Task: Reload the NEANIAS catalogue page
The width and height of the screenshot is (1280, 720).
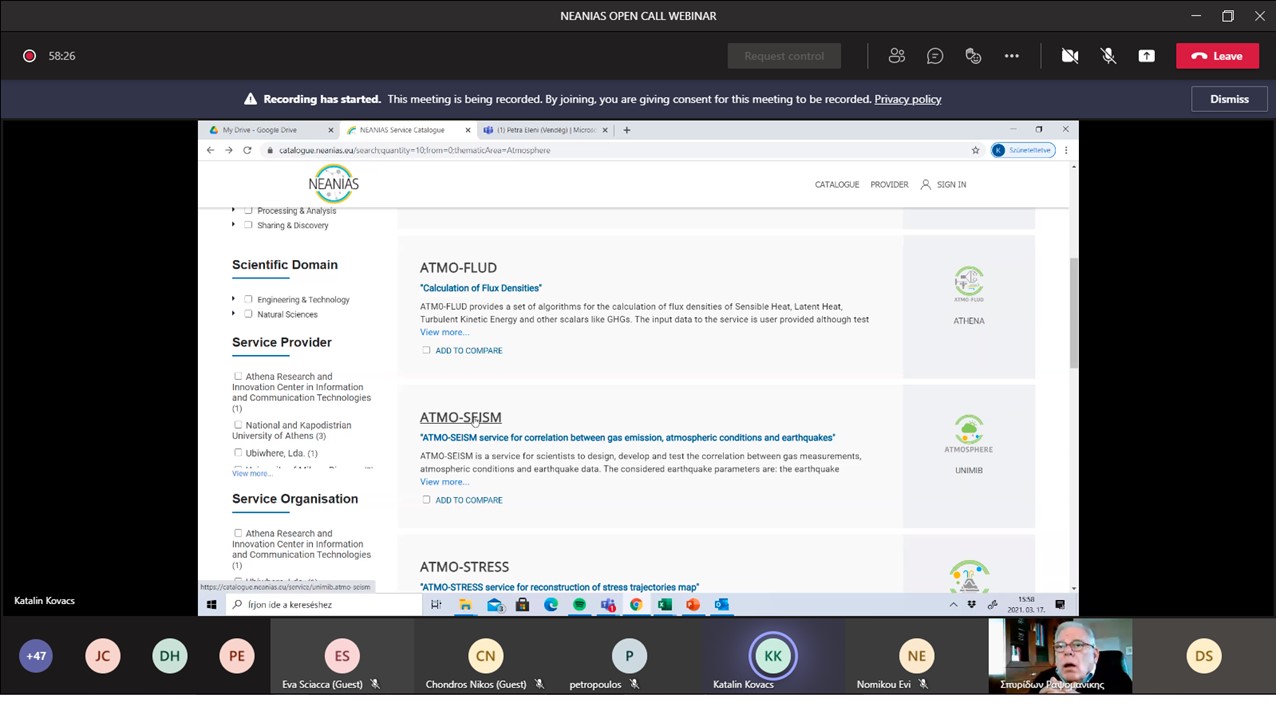Action: click(247, 150)
